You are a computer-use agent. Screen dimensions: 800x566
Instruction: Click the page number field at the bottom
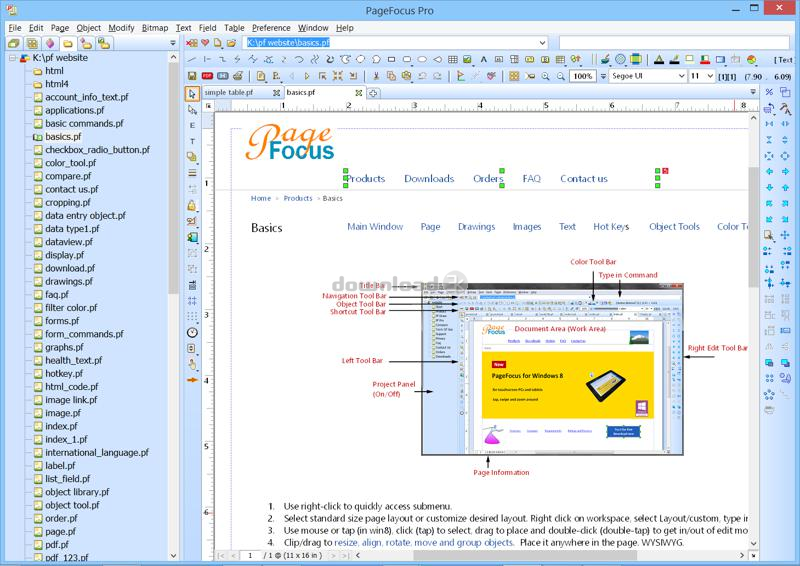click(250, 555)
